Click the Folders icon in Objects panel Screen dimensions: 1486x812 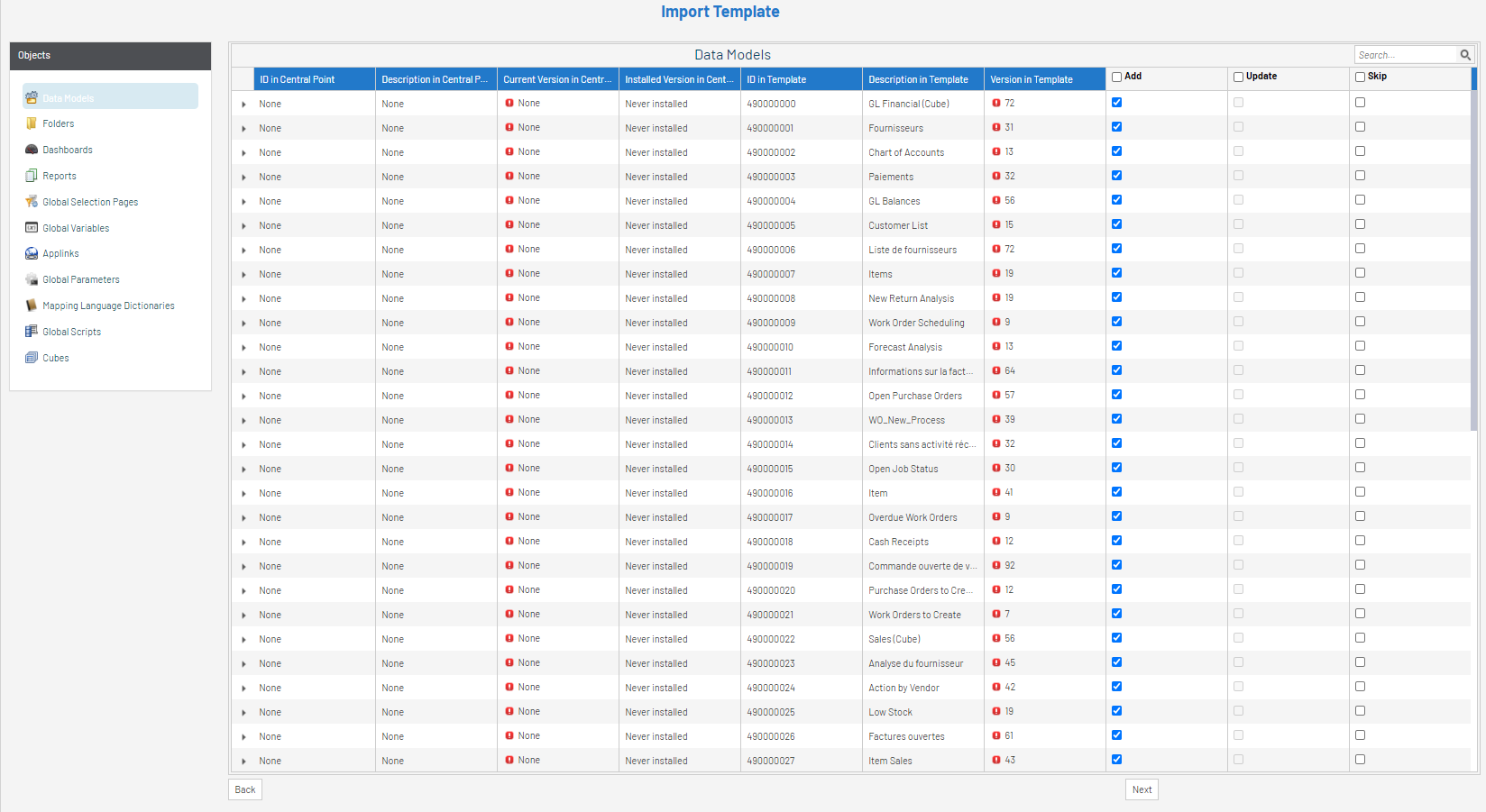32,123
